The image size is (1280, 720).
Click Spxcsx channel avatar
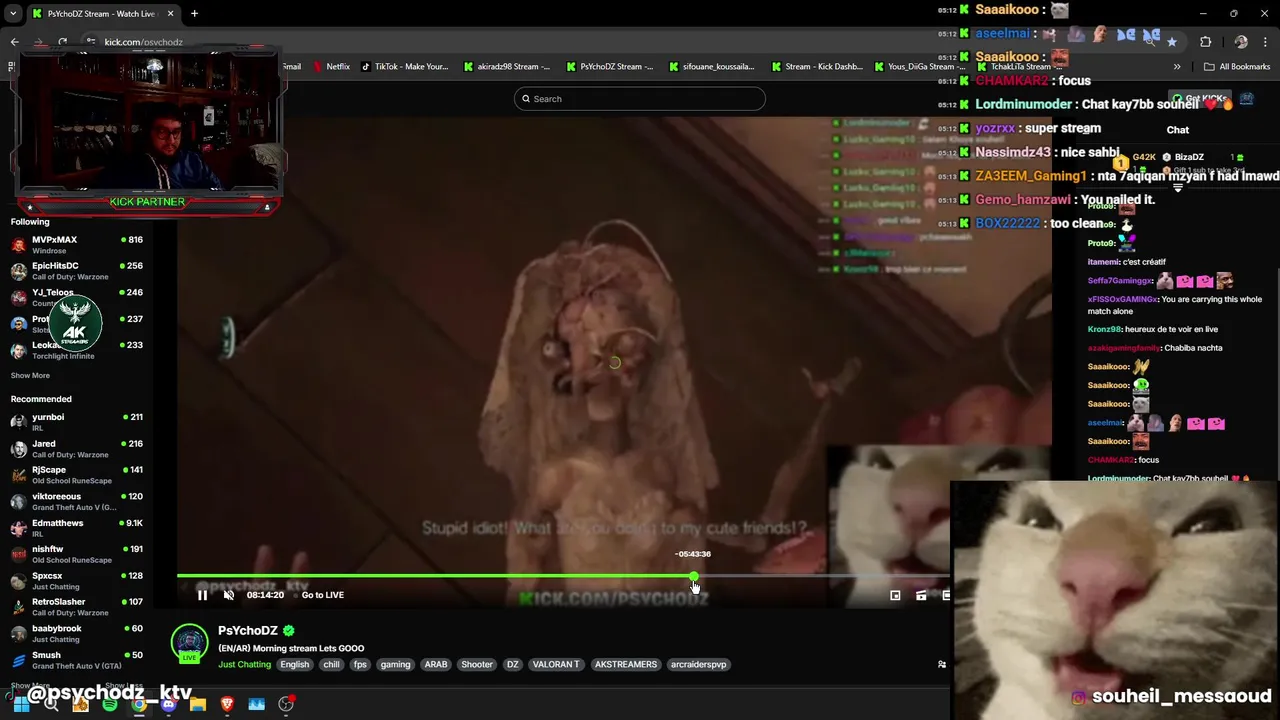[x=19, y=581]
